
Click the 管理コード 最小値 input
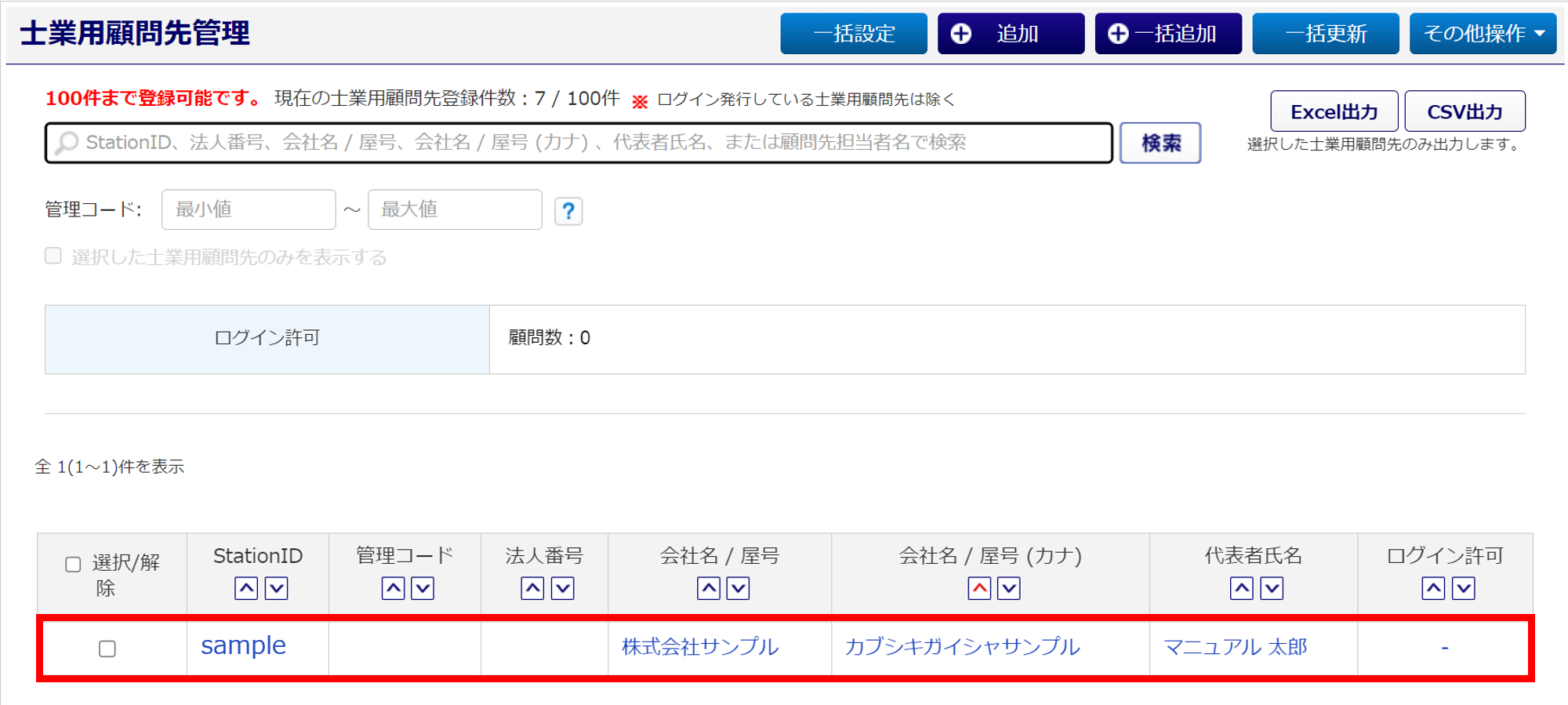pyautogui.click(x=249, y=209)
